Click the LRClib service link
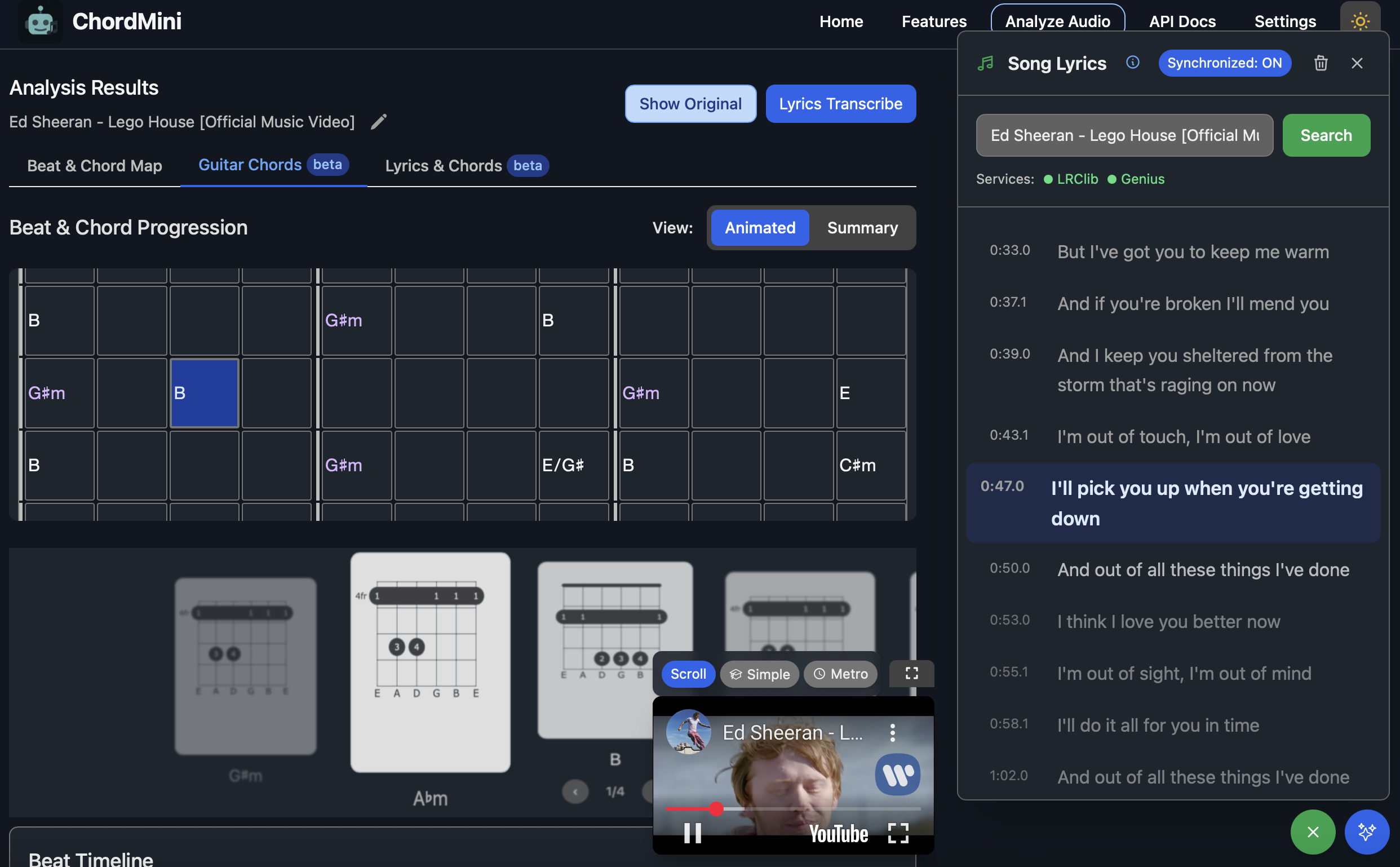Viewport: 1400px width, 867px height. click(1071, 179)
